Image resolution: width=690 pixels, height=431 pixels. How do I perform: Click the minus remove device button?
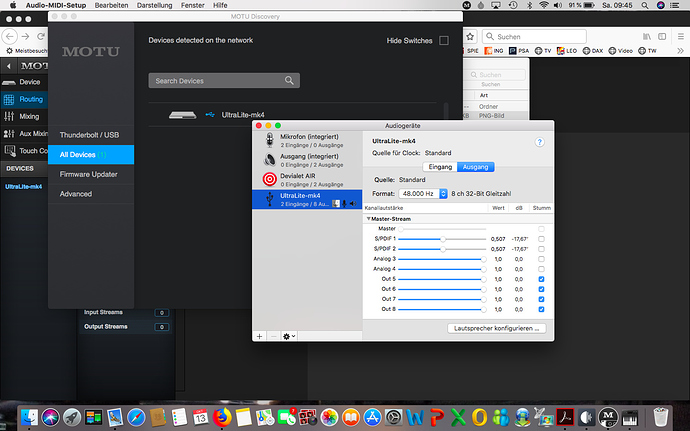274,336
